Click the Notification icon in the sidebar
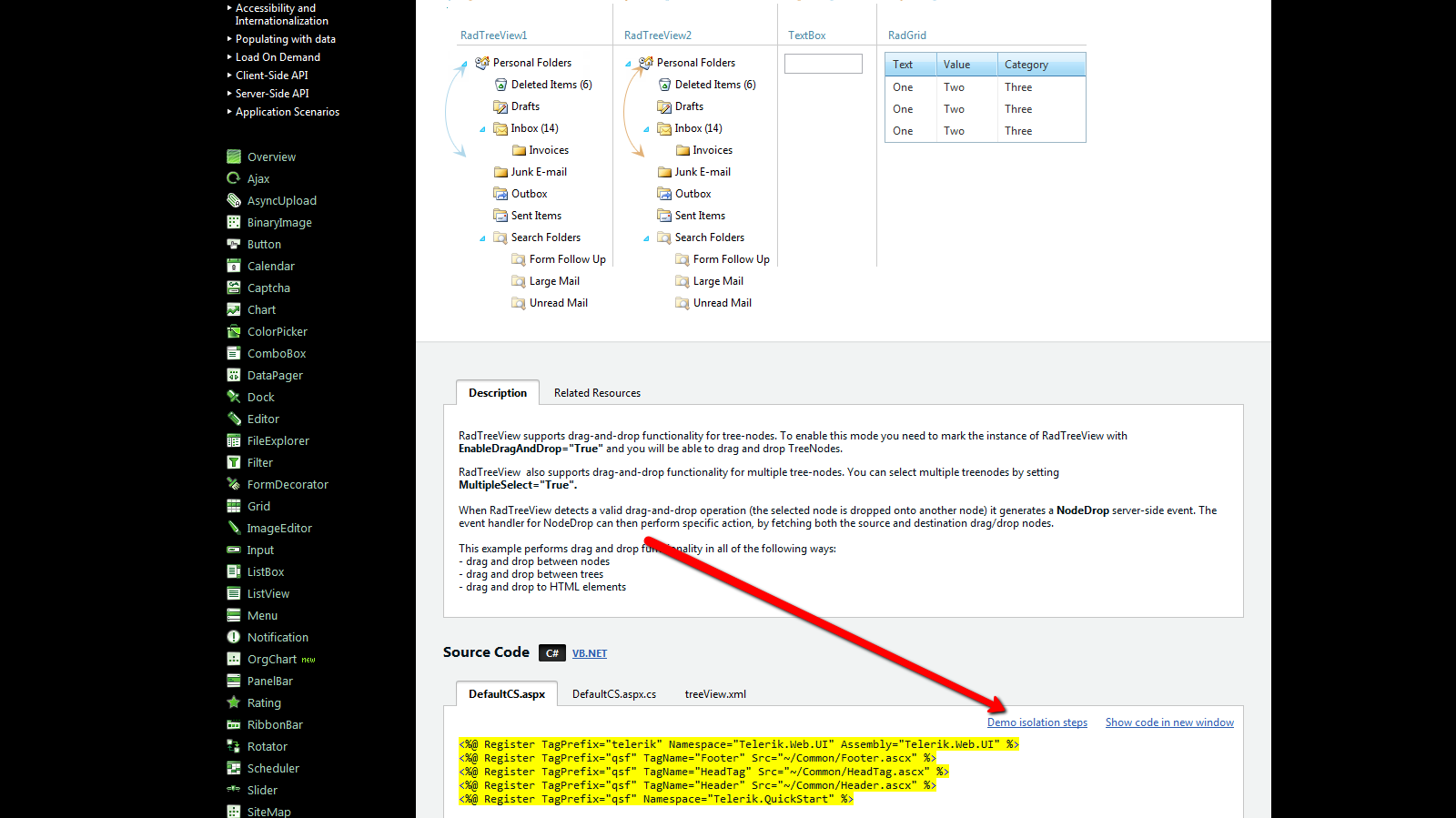This screenshot has width=1456, height=818. [x=234, y=637]
